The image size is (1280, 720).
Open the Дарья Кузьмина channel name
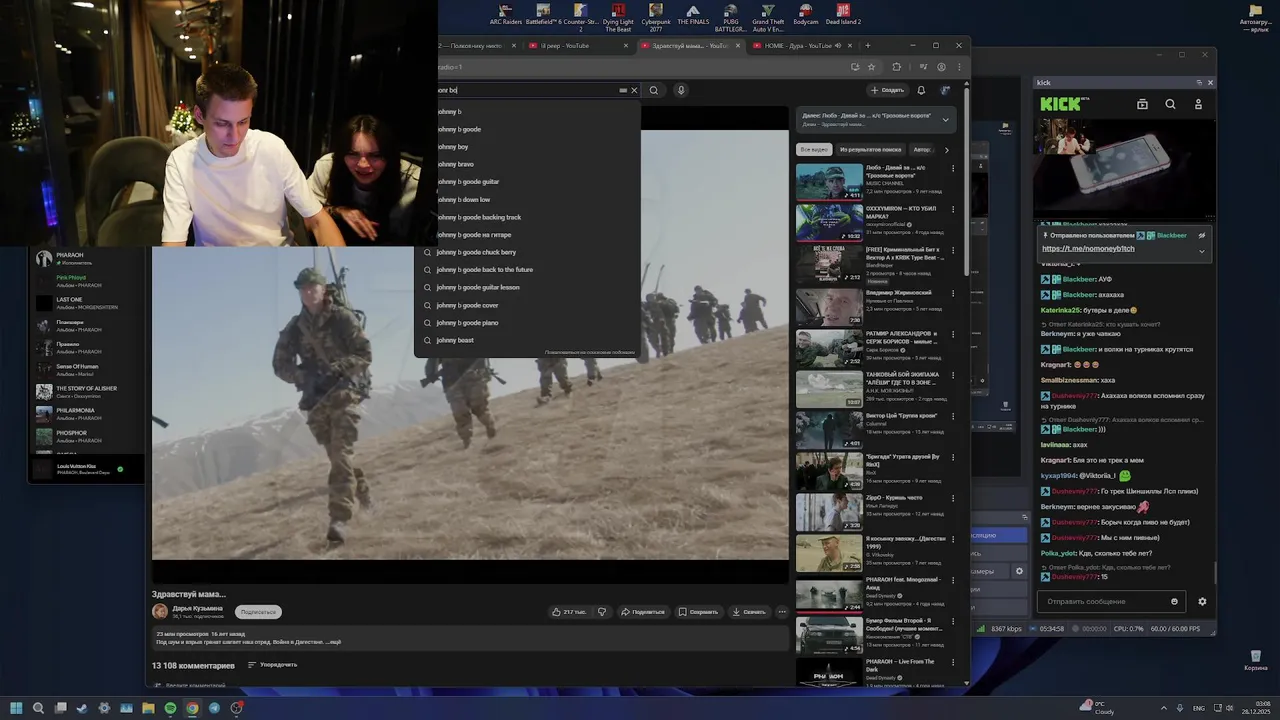[x=198, y=608]
